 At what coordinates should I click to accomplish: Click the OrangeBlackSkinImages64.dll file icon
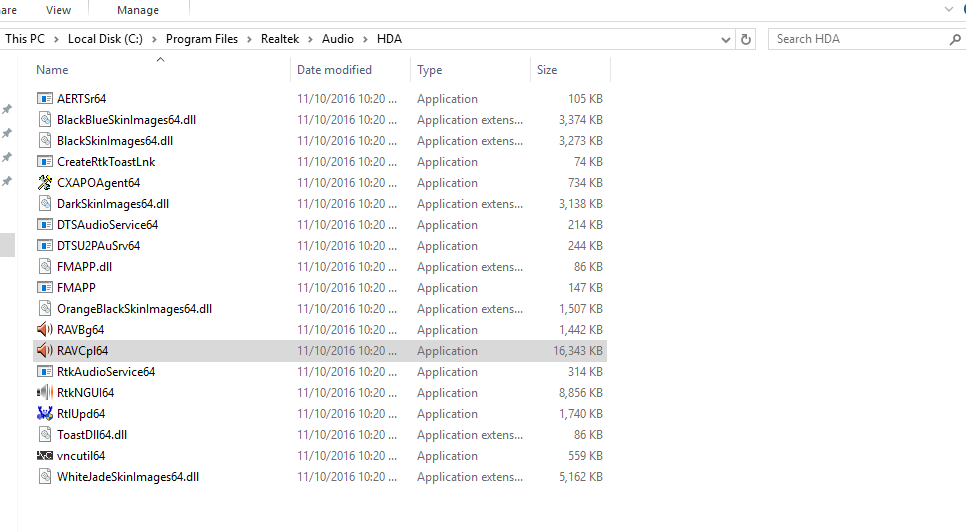(44, 308)
